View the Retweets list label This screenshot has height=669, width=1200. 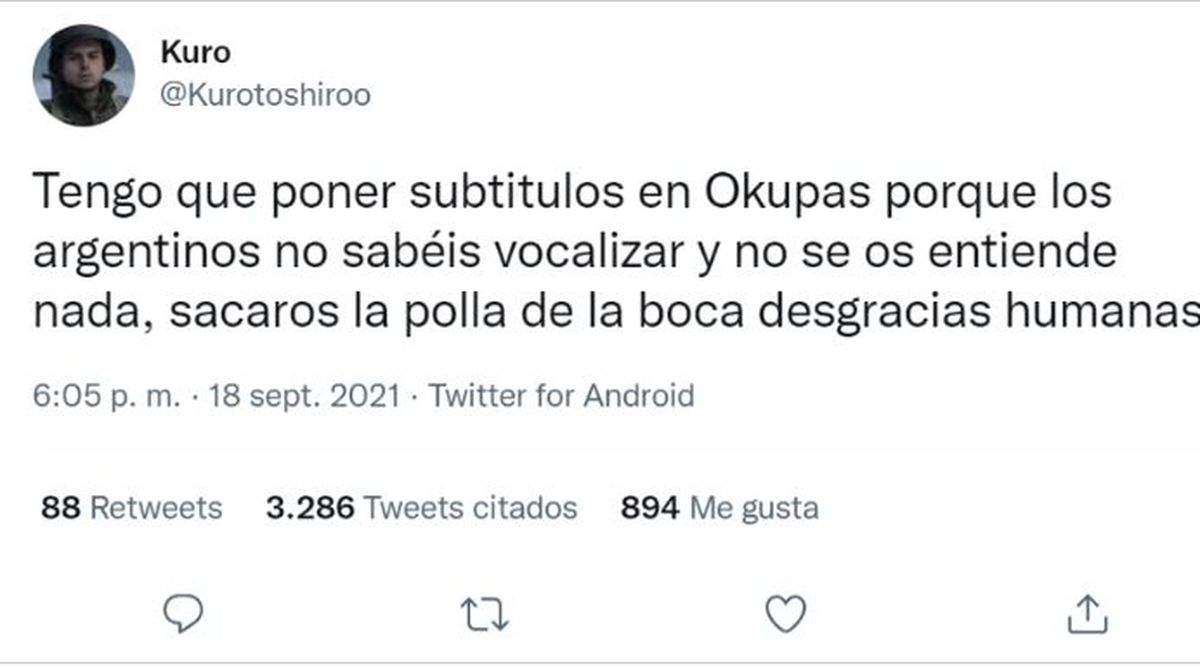156,508
